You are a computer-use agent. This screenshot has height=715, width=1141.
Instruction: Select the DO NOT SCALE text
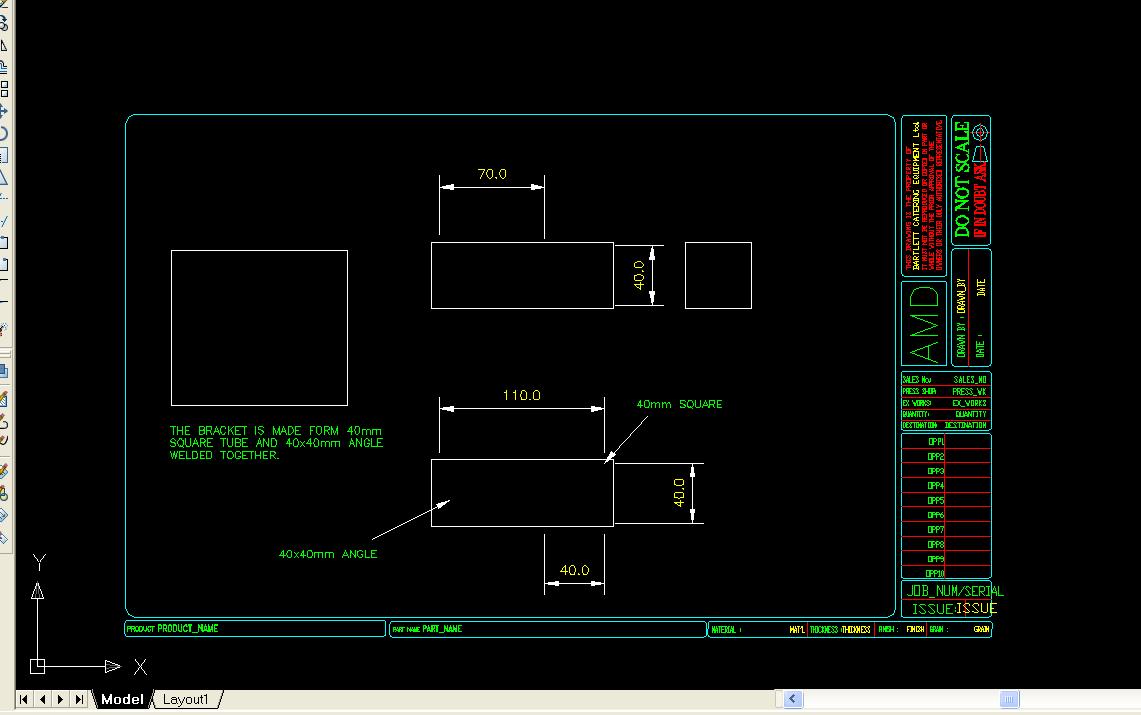click(962, 179)
